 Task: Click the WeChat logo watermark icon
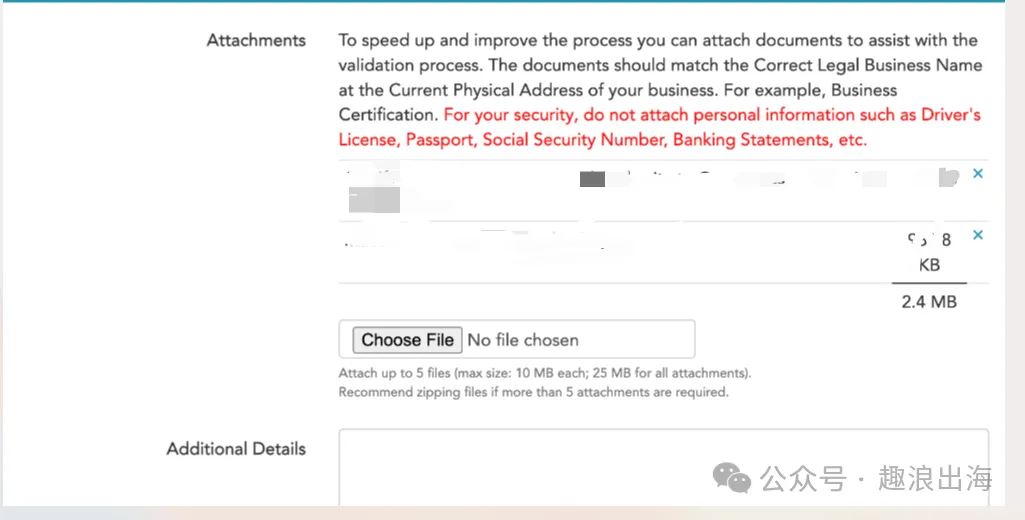(731, 477)
